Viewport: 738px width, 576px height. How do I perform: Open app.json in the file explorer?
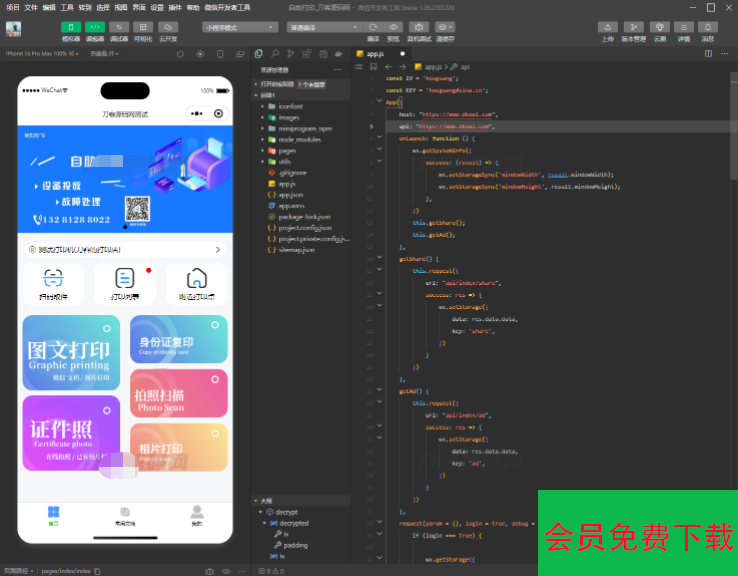click(x=290, y=194)
